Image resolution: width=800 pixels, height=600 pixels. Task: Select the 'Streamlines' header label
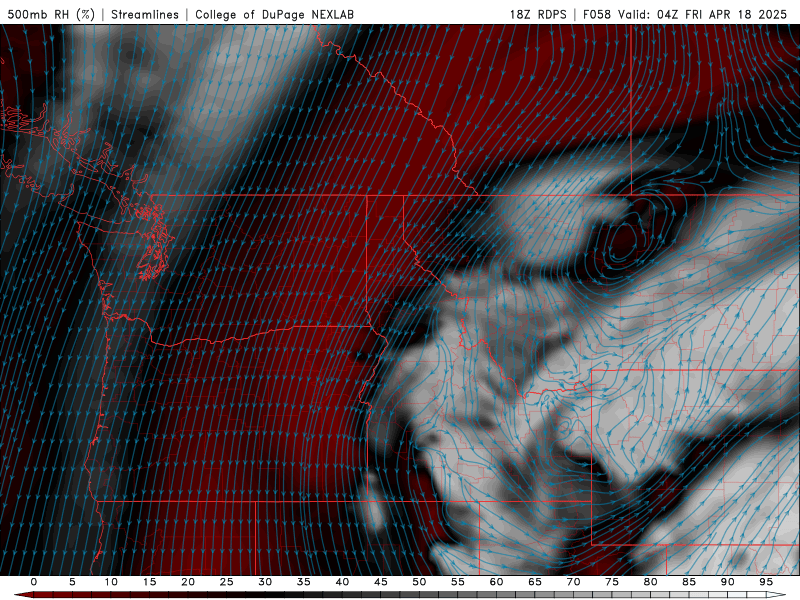[x=145, y=14]
